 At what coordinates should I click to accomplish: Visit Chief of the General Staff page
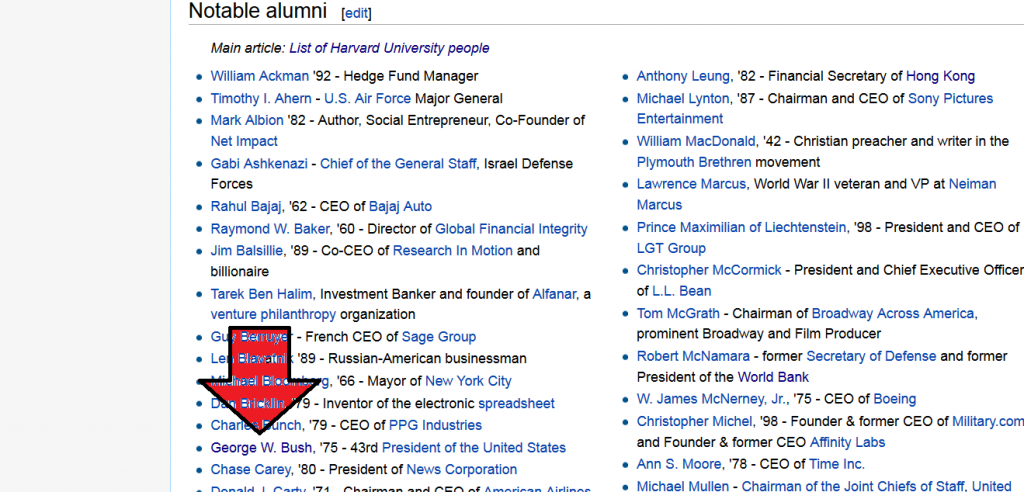[398, 163]
